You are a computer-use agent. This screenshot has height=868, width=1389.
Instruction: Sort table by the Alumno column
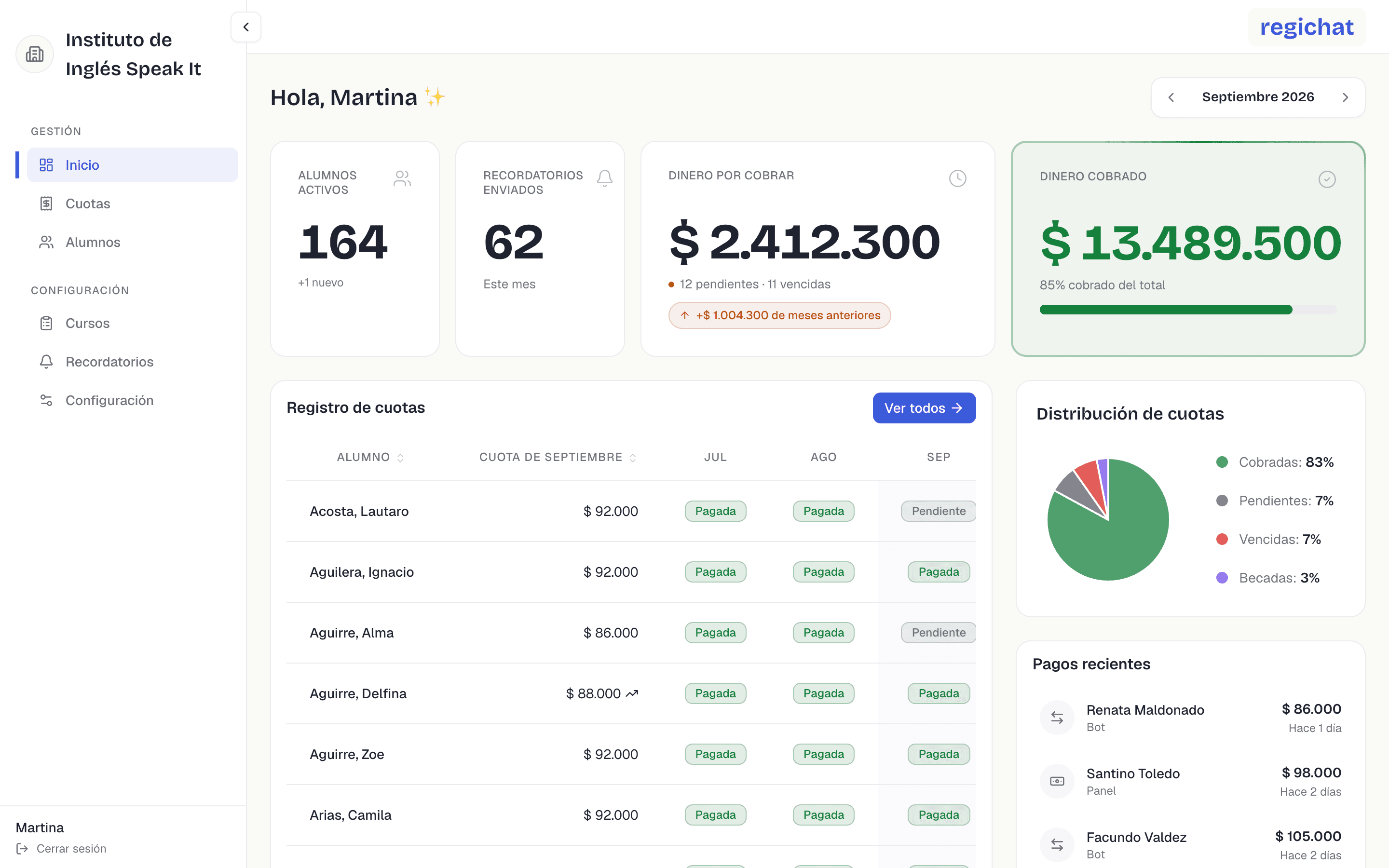coord(370,457)
